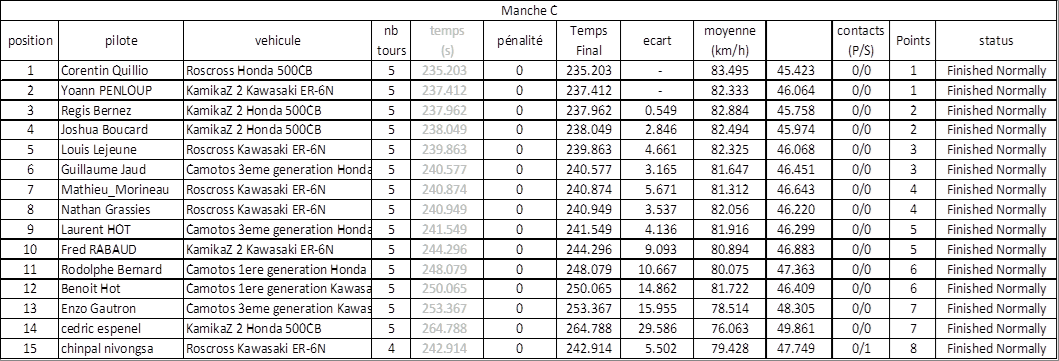Click the Fred RABAUD pilot cell
The image size is (1059, 361).
pos(121,249)
